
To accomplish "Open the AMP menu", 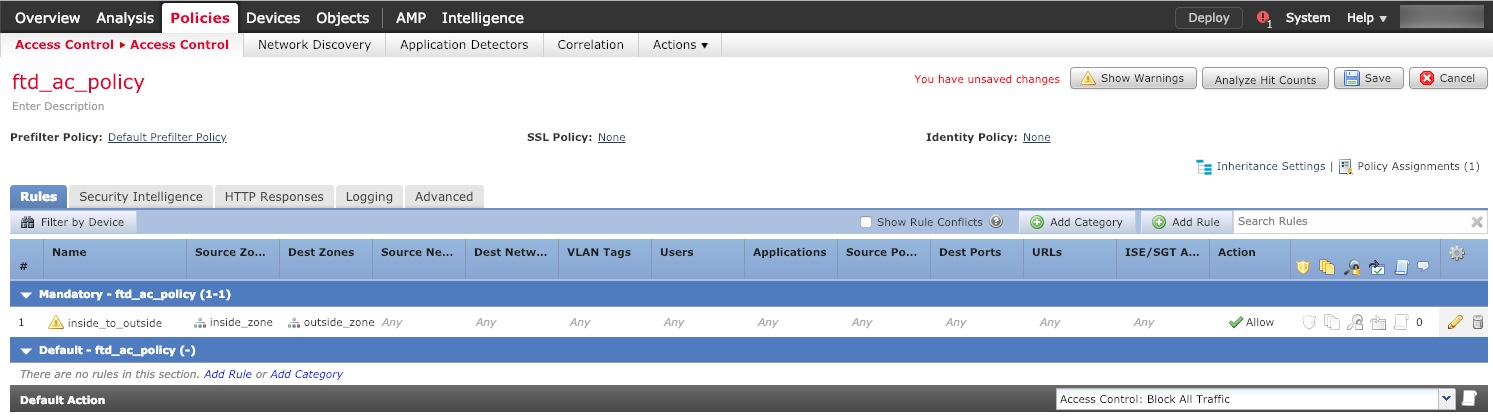I will click(411, 17).
